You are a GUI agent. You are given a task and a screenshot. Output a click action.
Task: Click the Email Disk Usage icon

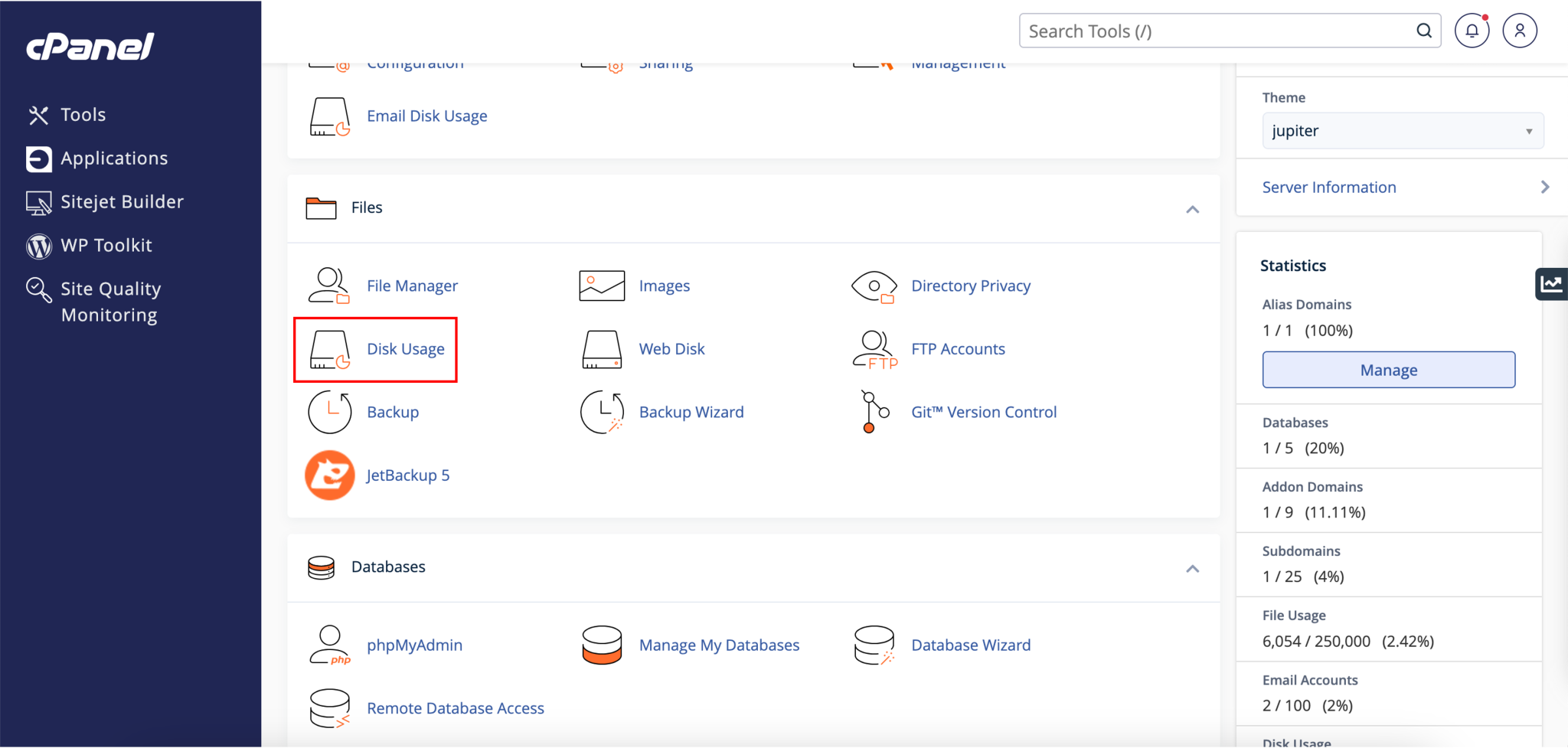click(x=330, y=116)
